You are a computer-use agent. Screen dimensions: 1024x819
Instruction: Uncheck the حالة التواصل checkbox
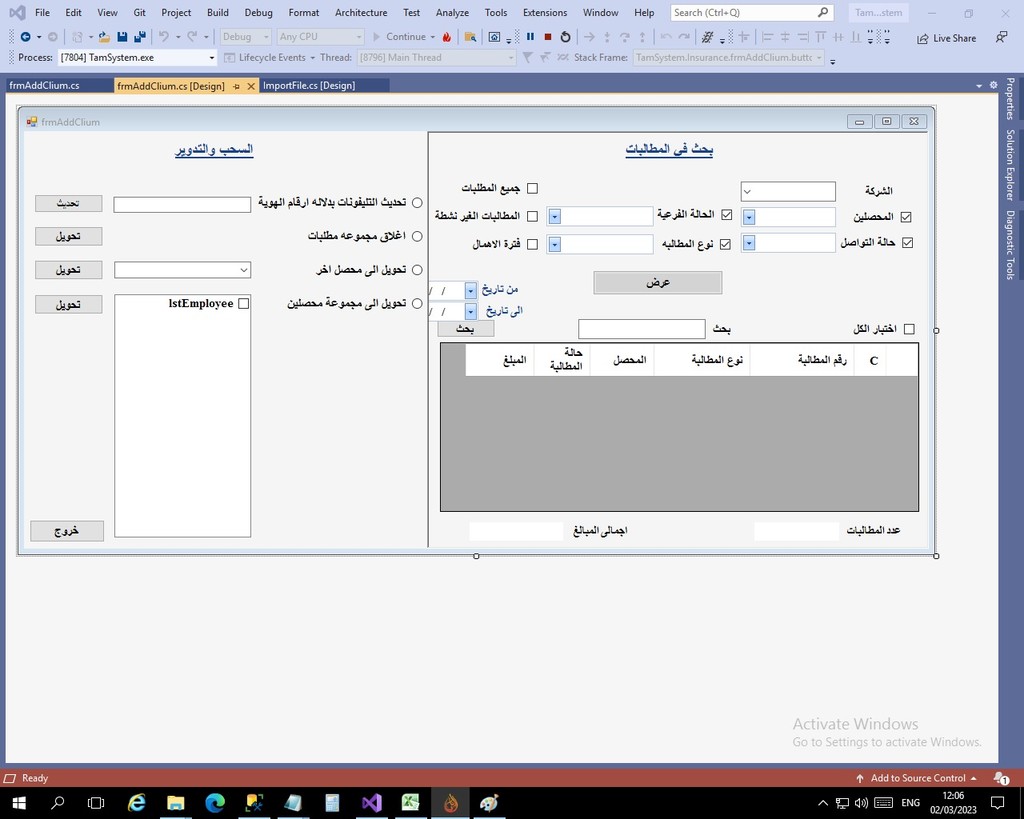[x=907, y=242]
